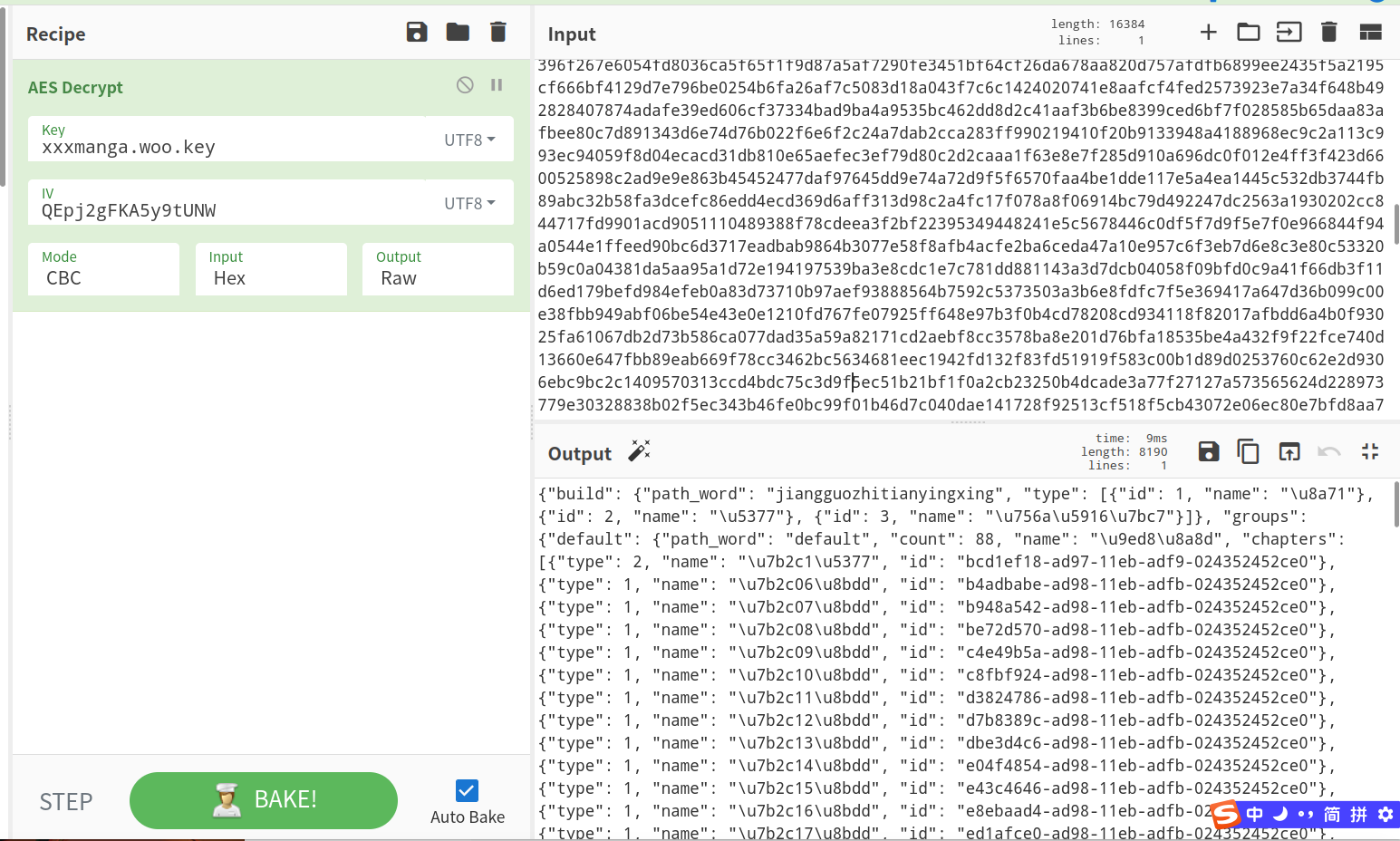Open IV encoding UTF8 dropdown

[469, 203]
